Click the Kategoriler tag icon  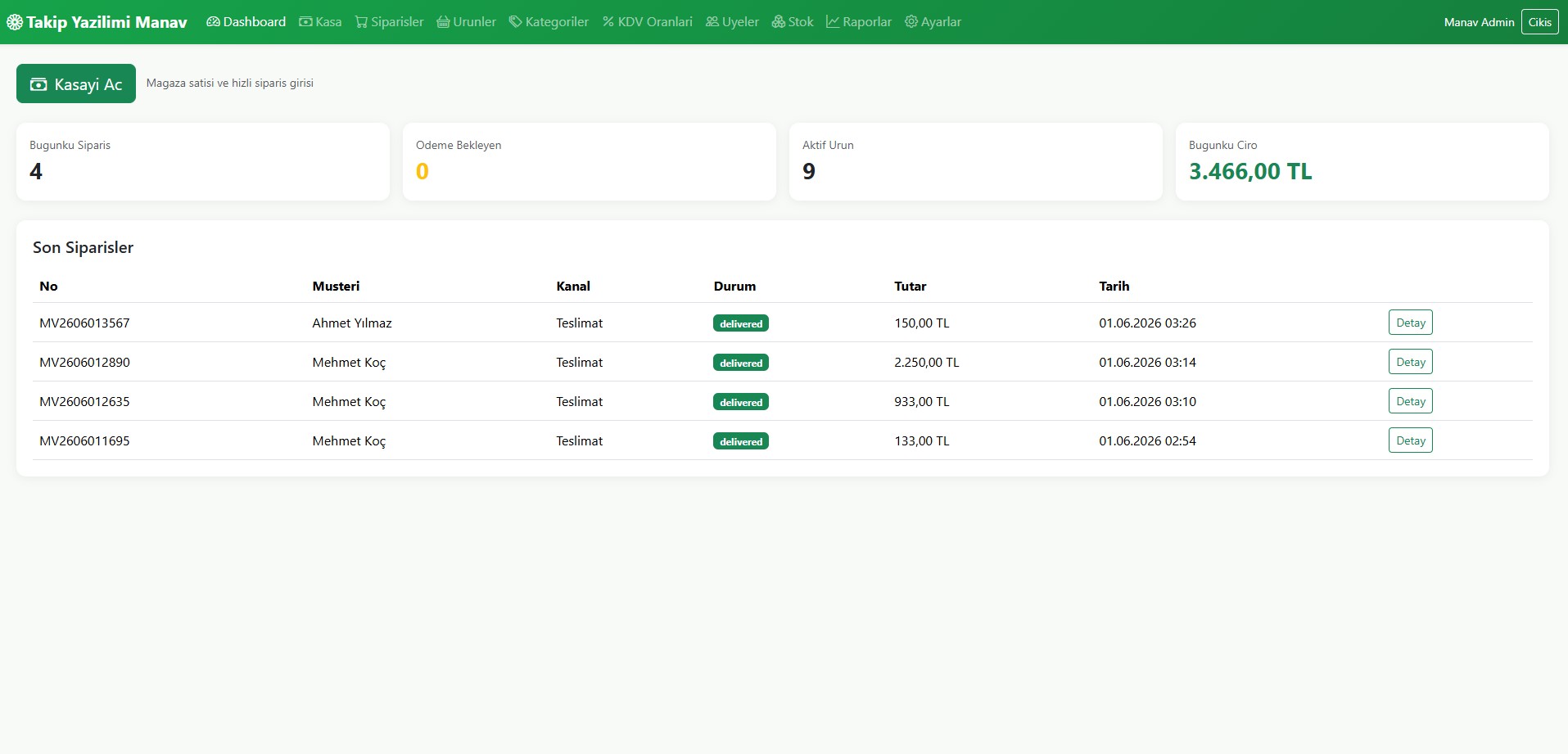click(x=515, y=22)
